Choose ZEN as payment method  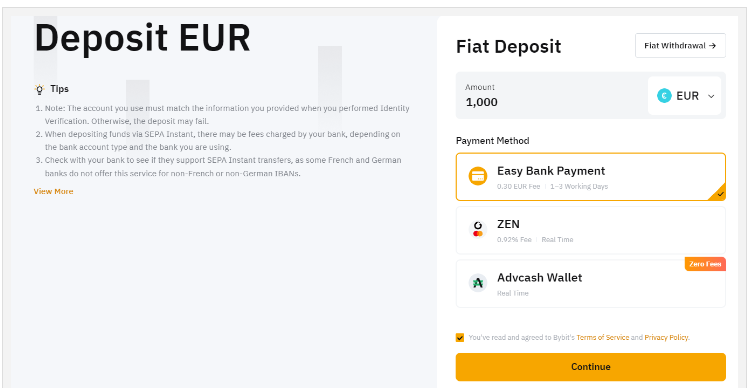pyautogui.click(x=591, y=230)
